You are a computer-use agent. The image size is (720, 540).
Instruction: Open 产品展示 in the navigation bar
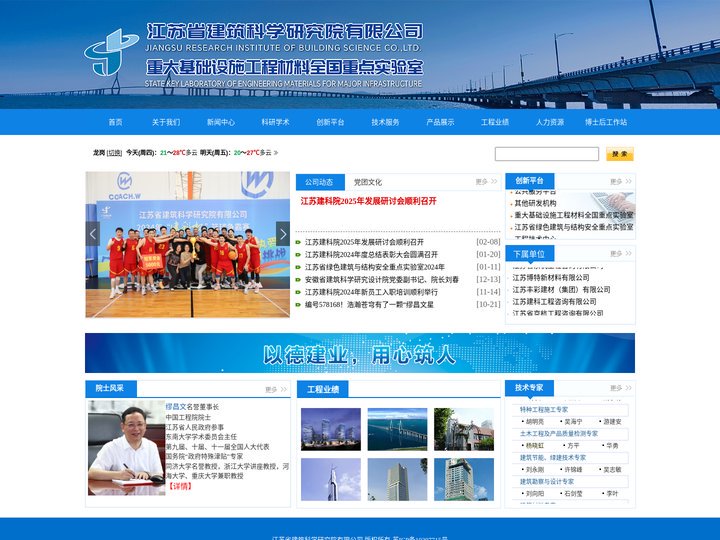coord(440,122)
